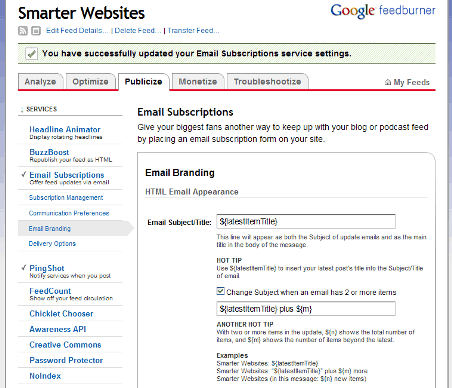Click the green success checkmark icon
Image resolution: width=452 pixels, height=388 pixels.
coord(31,53)
